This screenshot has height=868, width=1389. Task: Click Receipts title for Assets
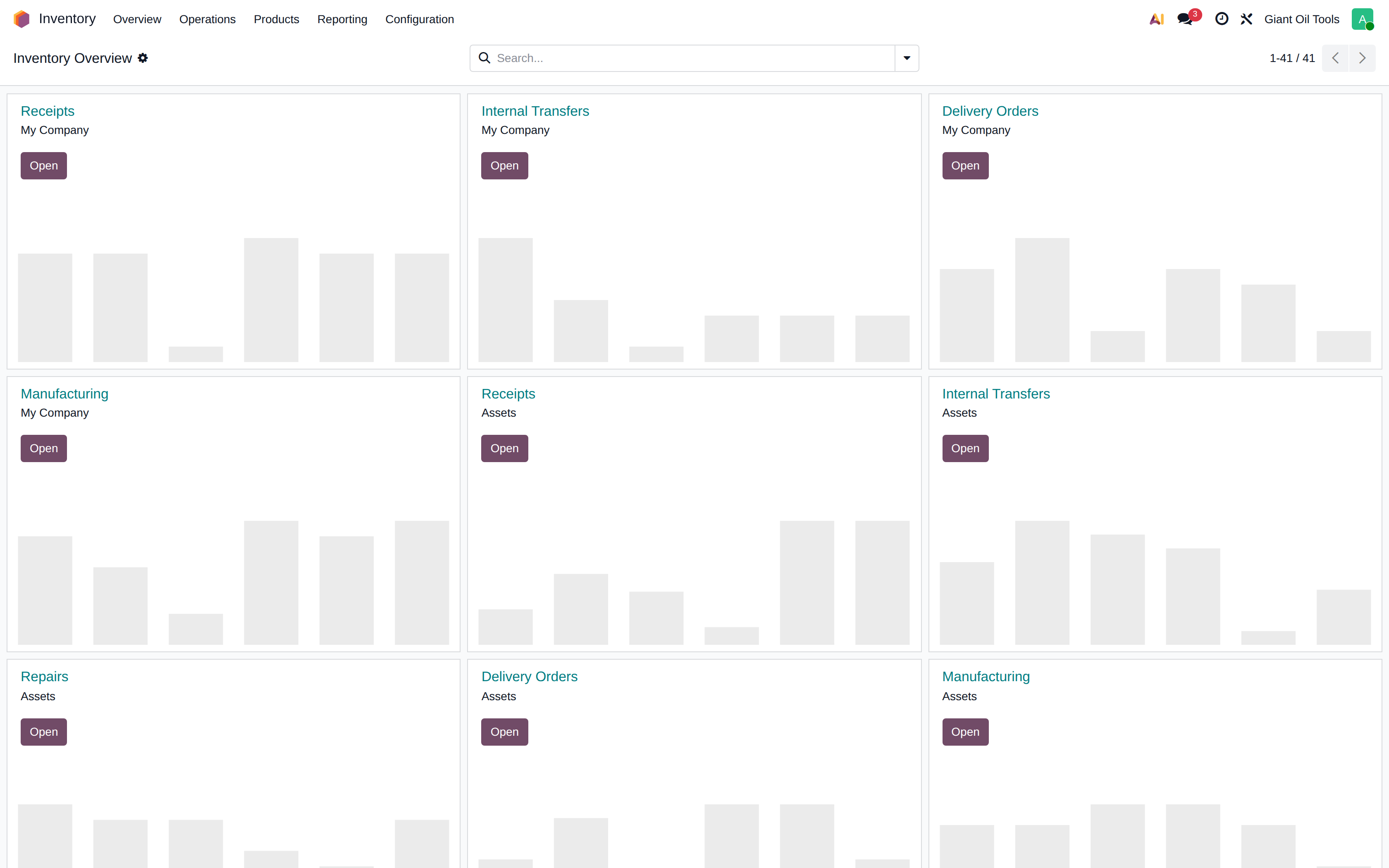508,394
